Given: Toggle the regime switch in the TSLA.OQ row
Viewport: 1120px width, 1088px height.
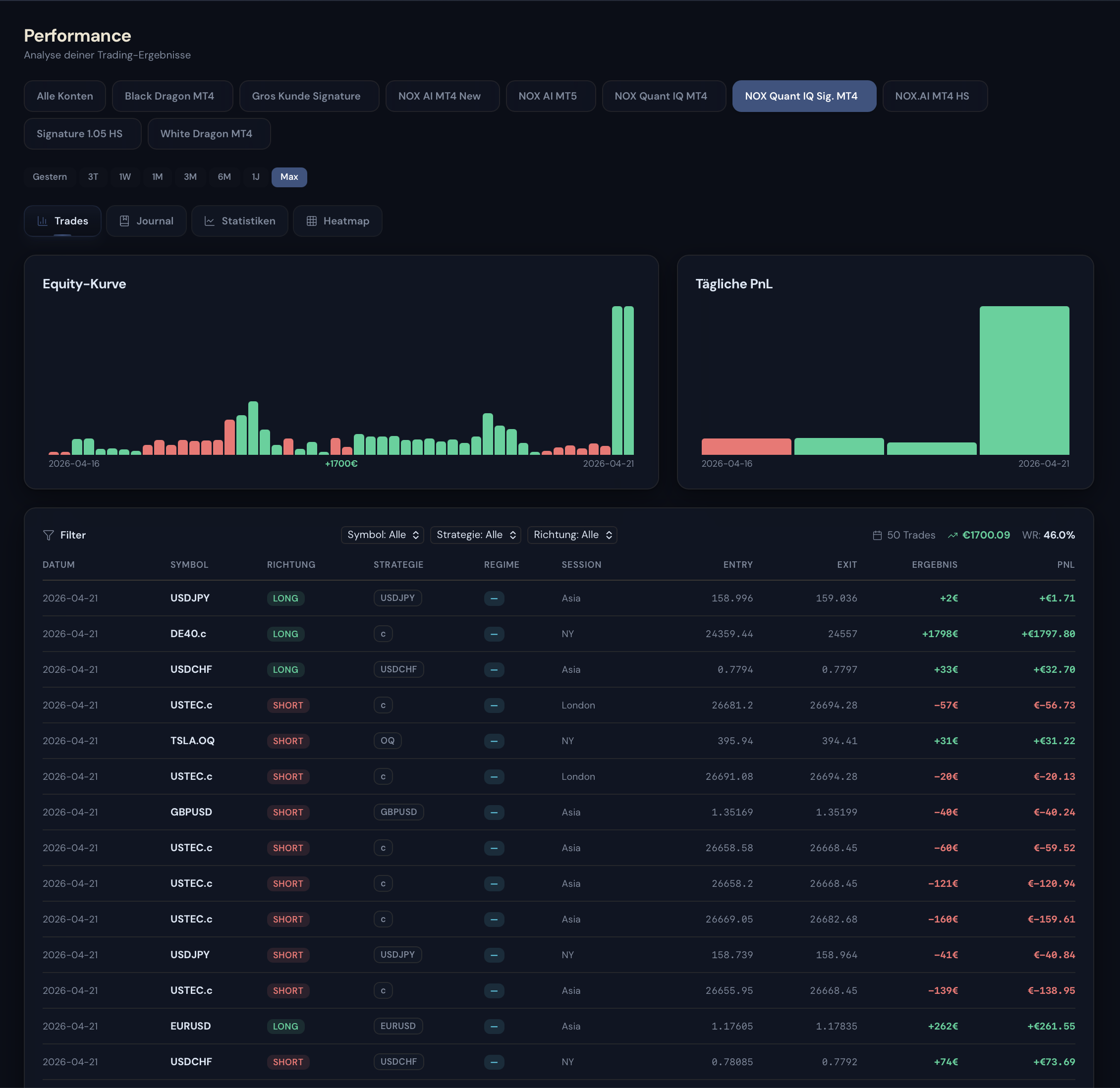Looking at the screenshot, I should pos(494,741).
